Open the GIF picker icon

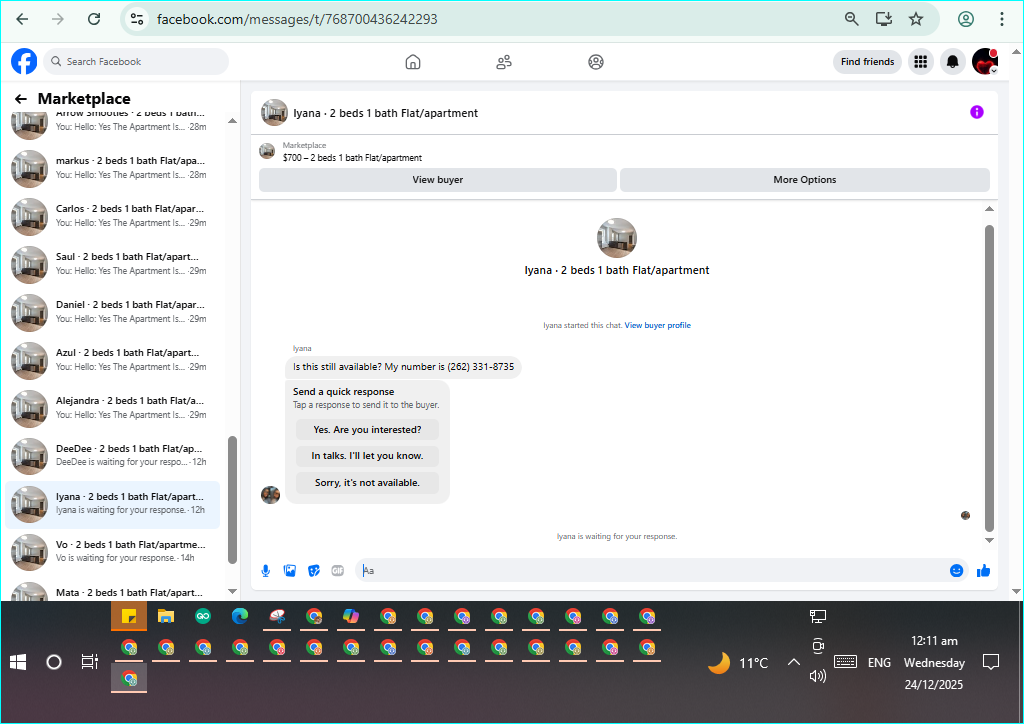click(x=338, y=571)
